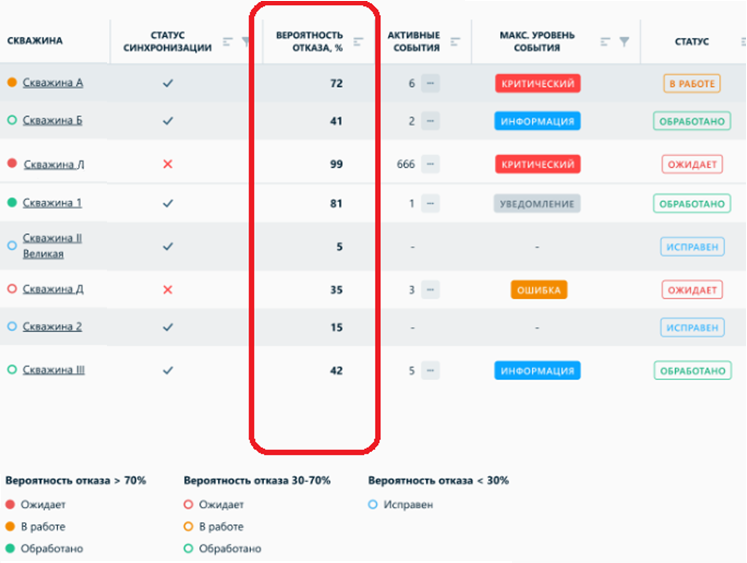Open Скважина Л well link
The width and height of the screenshot is (747, 563).
pos(54,164)
